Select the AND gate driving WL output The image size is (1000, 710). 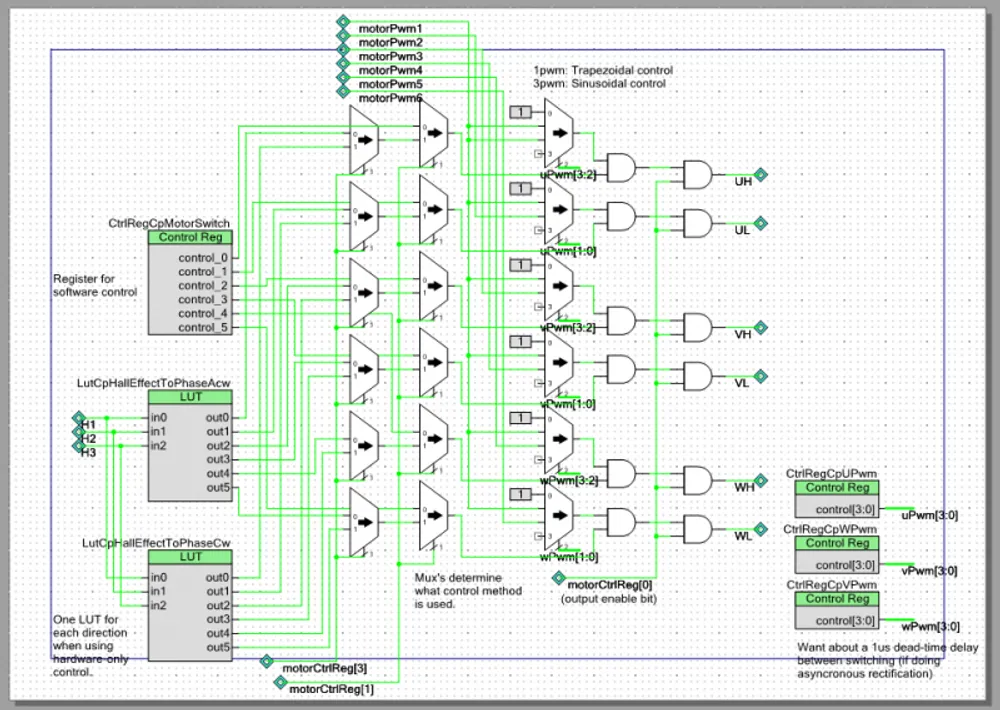point(696,529)
